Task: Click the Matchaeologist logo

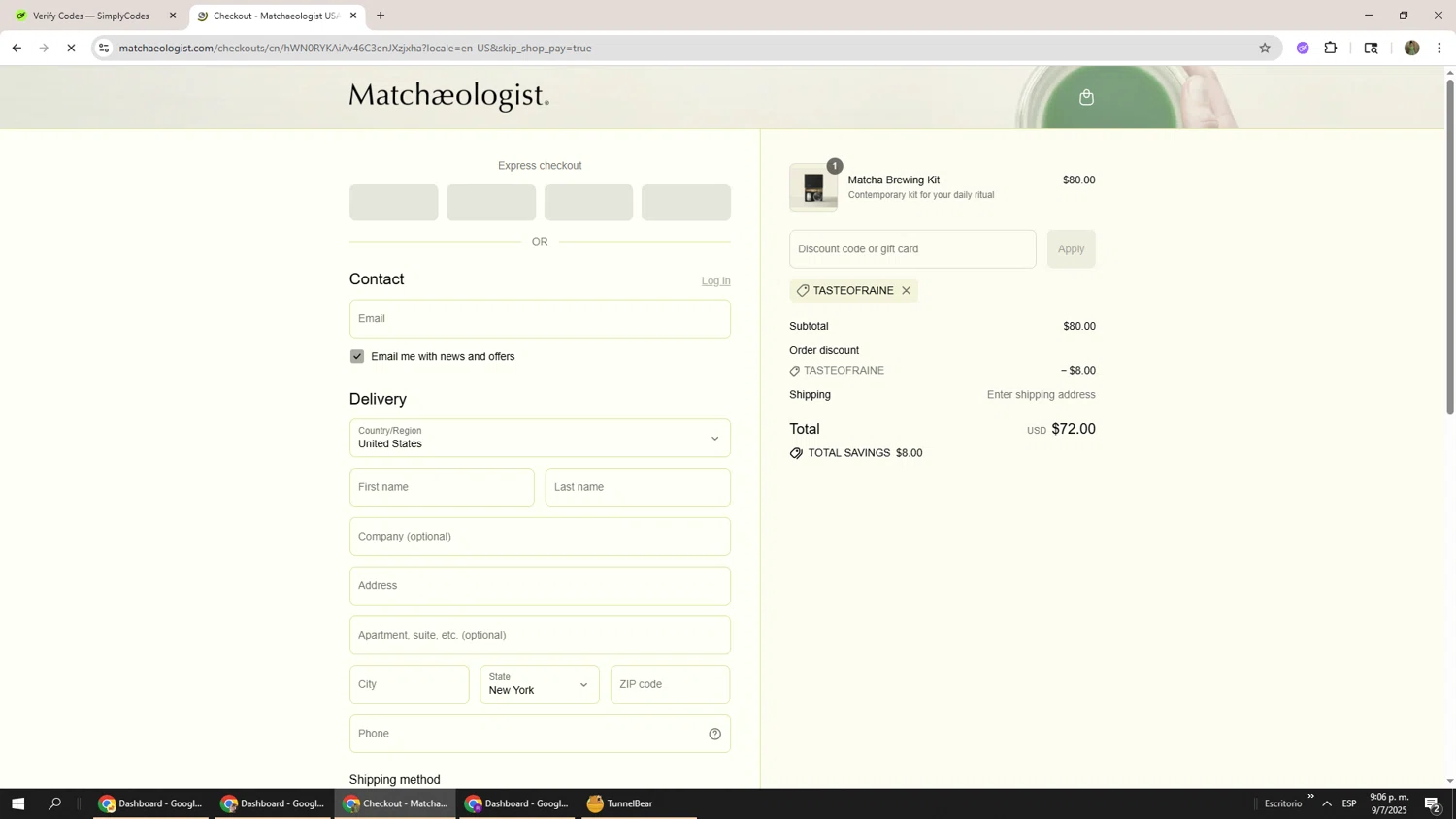Action: coord(448,96)
